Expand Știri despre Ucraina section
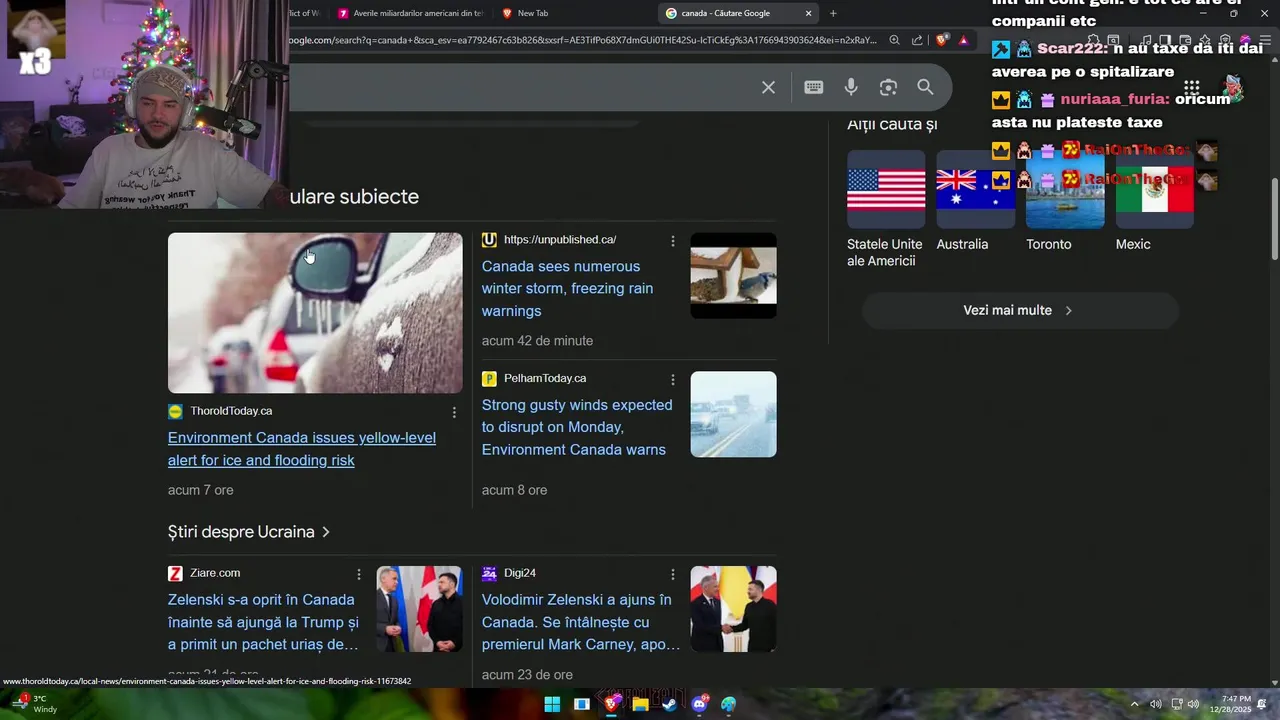This screenshot has width=1280, height=720. click(249, 532)
